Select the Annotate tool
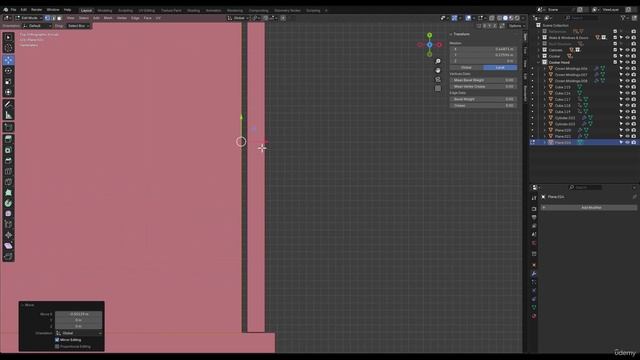Viewport: 640px width, 360px height. [x=8, y=104]
